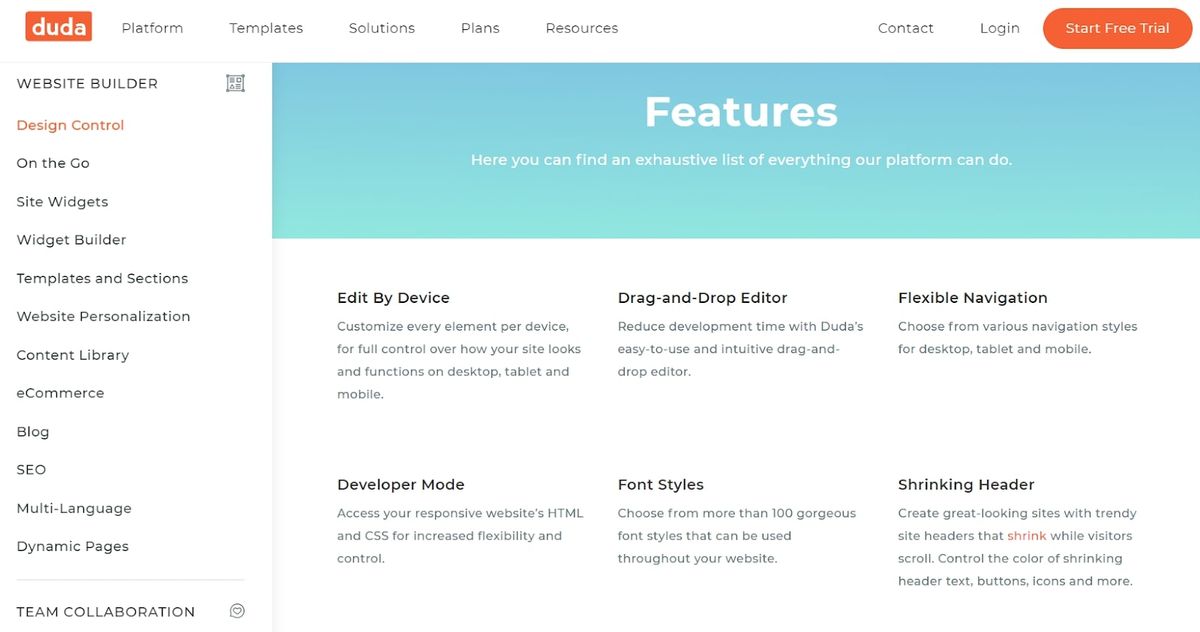Open the Dynamic Pages section

coord(72,546)
